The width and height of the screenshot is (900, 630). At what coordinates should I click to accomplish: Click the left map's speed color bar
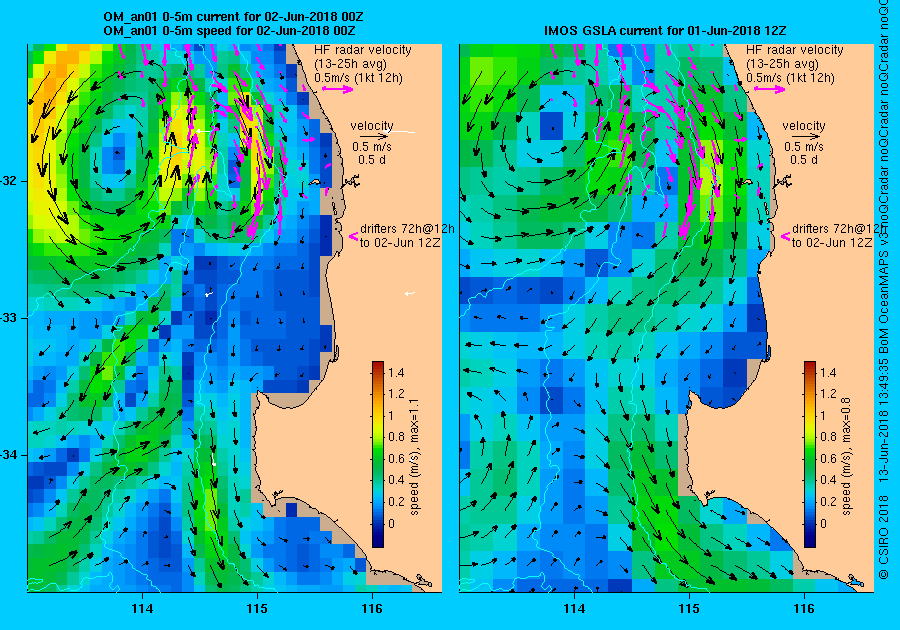(378, 454)
